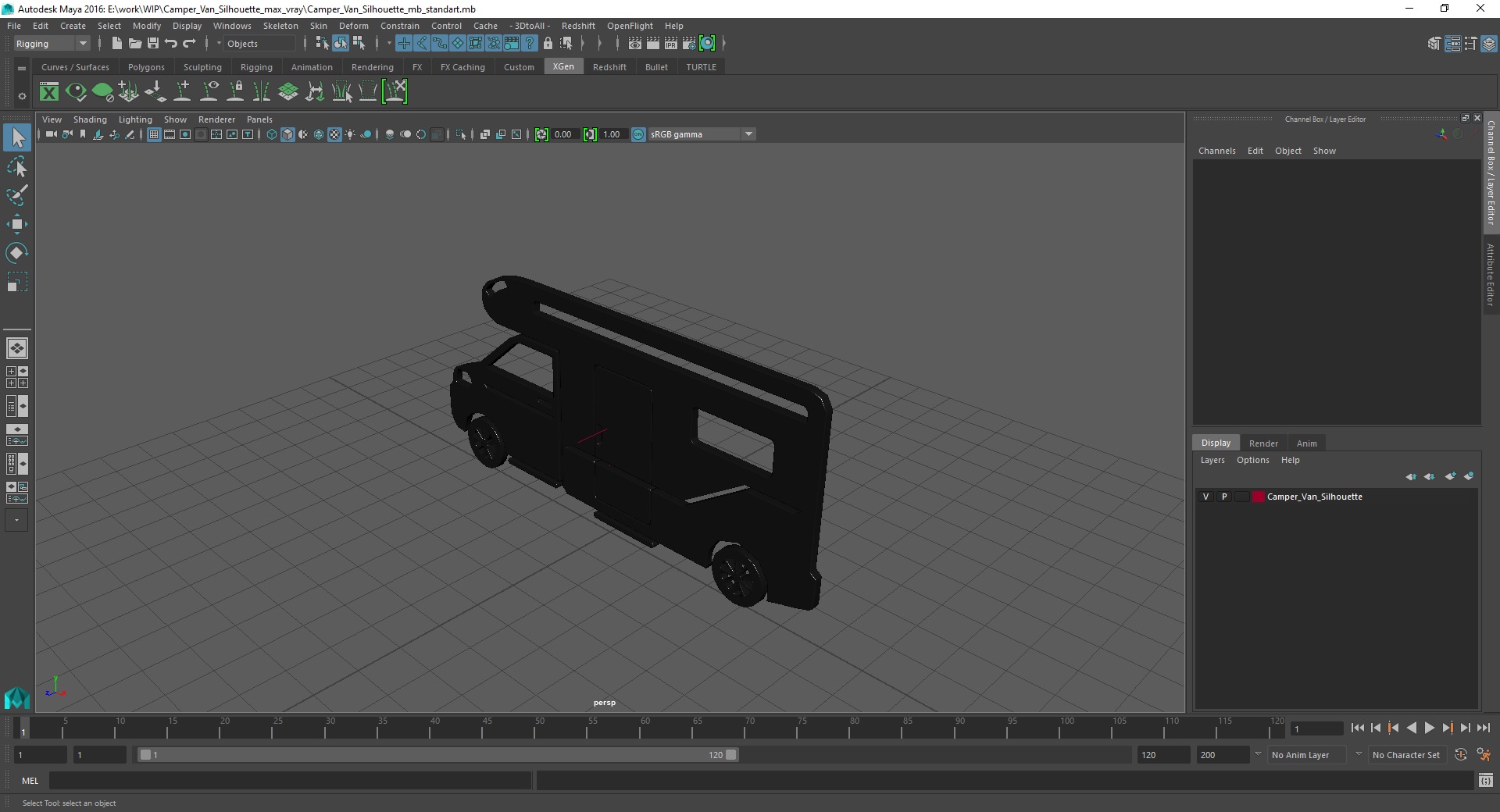Switch to the Redshift shelf tab
Image resolution: width=1500 pixels, height=812 pixels.
tap(609, 67)
